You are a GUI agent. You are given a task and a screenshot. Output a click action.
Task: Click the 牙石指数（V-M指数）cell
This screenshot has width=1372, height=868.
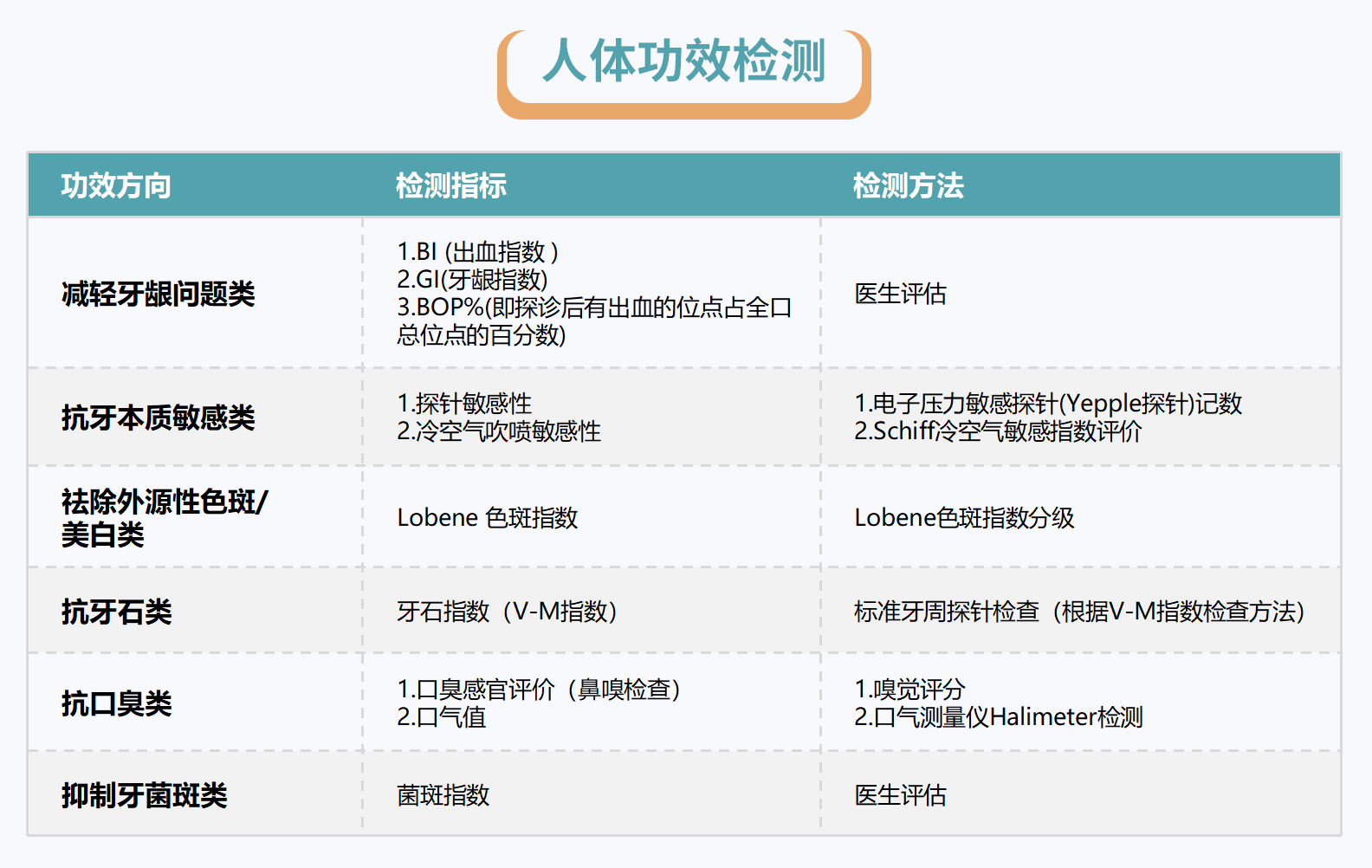click(x=508, y=612)
